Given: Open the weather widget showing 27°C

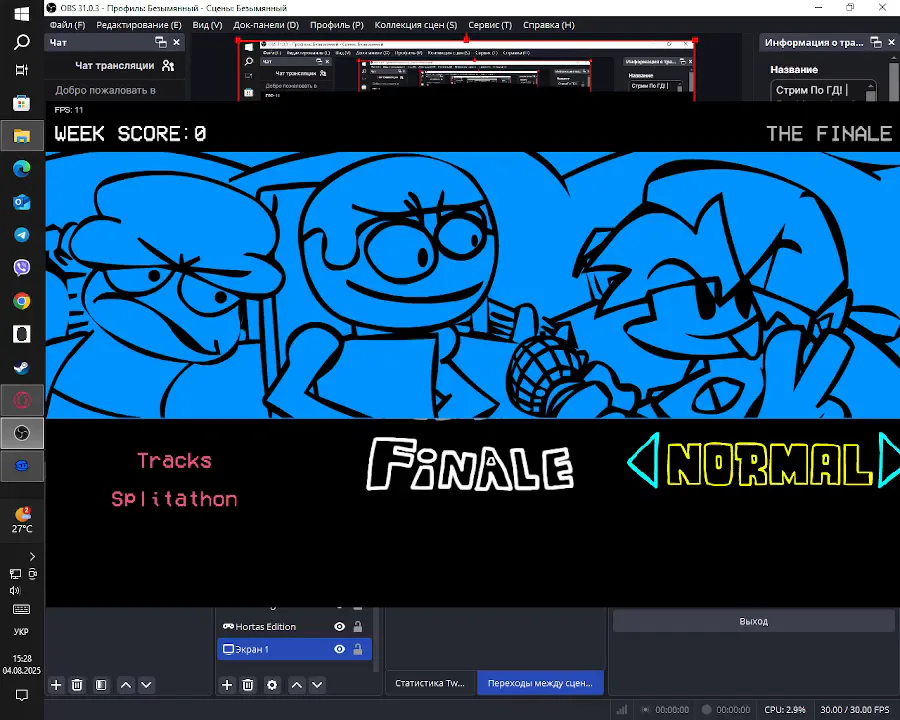Looking at the screenshot, I should [x=22, y=520].
